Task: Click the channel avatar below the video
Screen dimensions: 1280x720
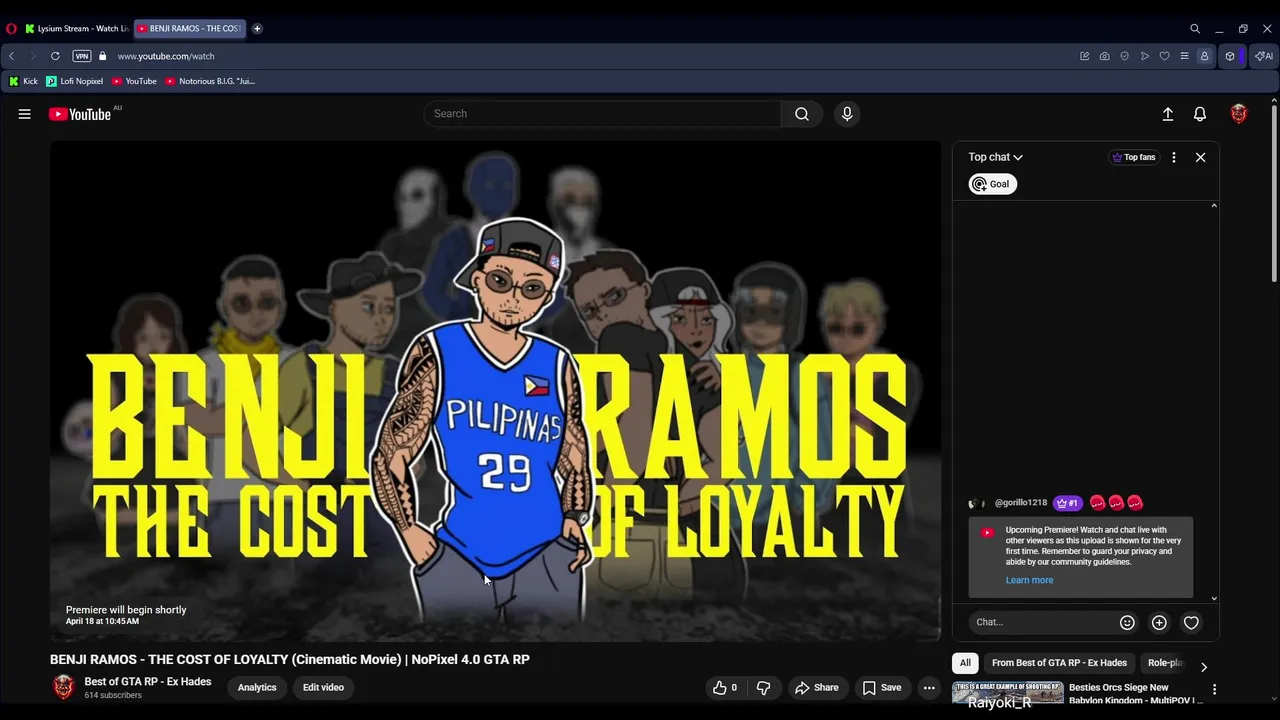Action: [63, 687]
